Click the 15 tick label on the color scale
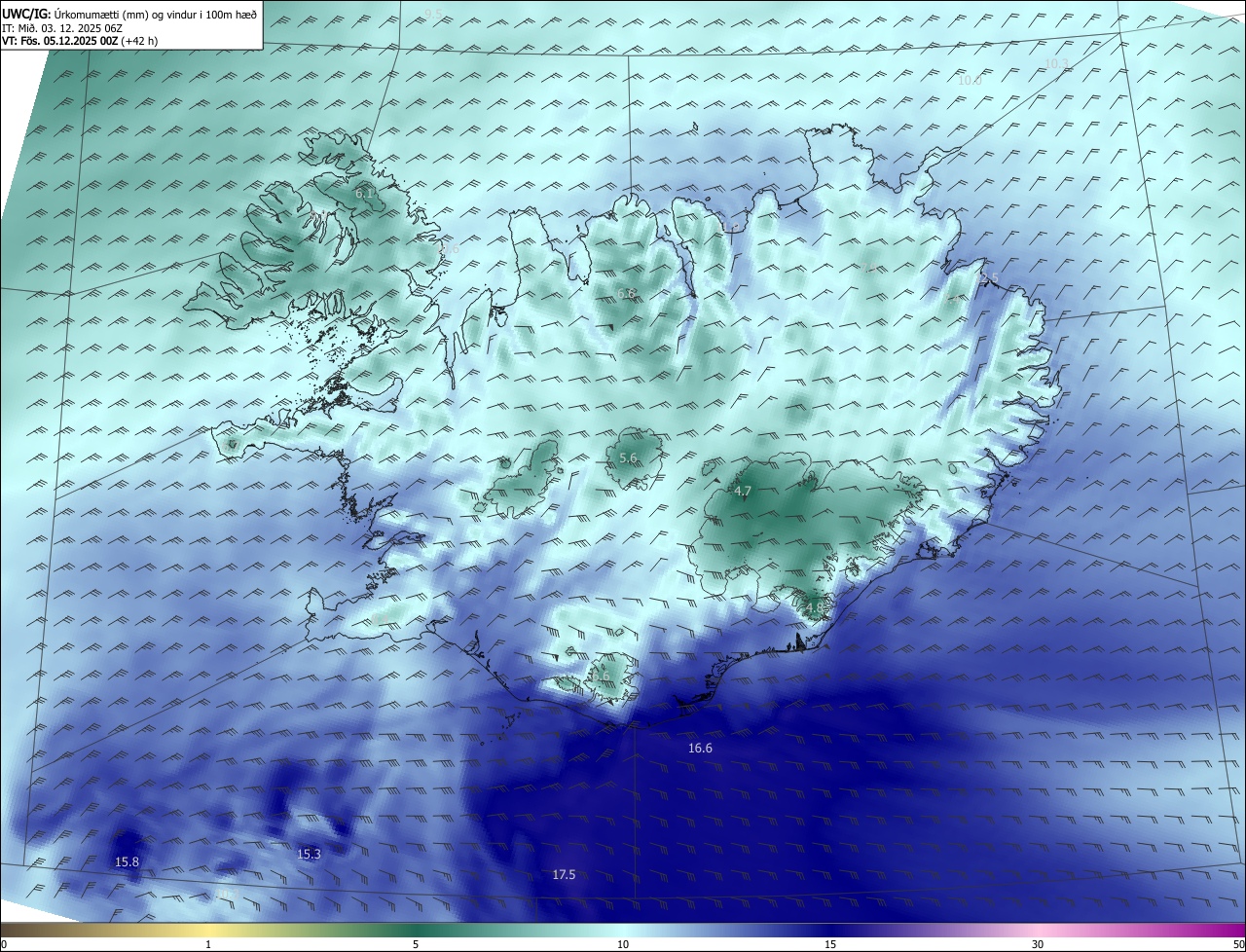The image size is (1246, 952). (830, 944)
